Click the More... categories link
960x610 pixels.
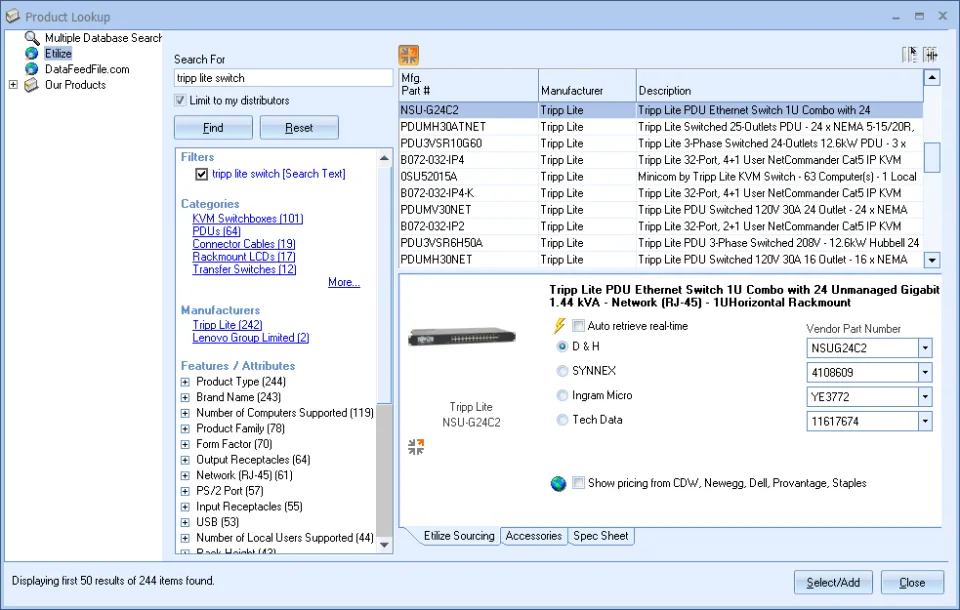click(x=343, y=282)
